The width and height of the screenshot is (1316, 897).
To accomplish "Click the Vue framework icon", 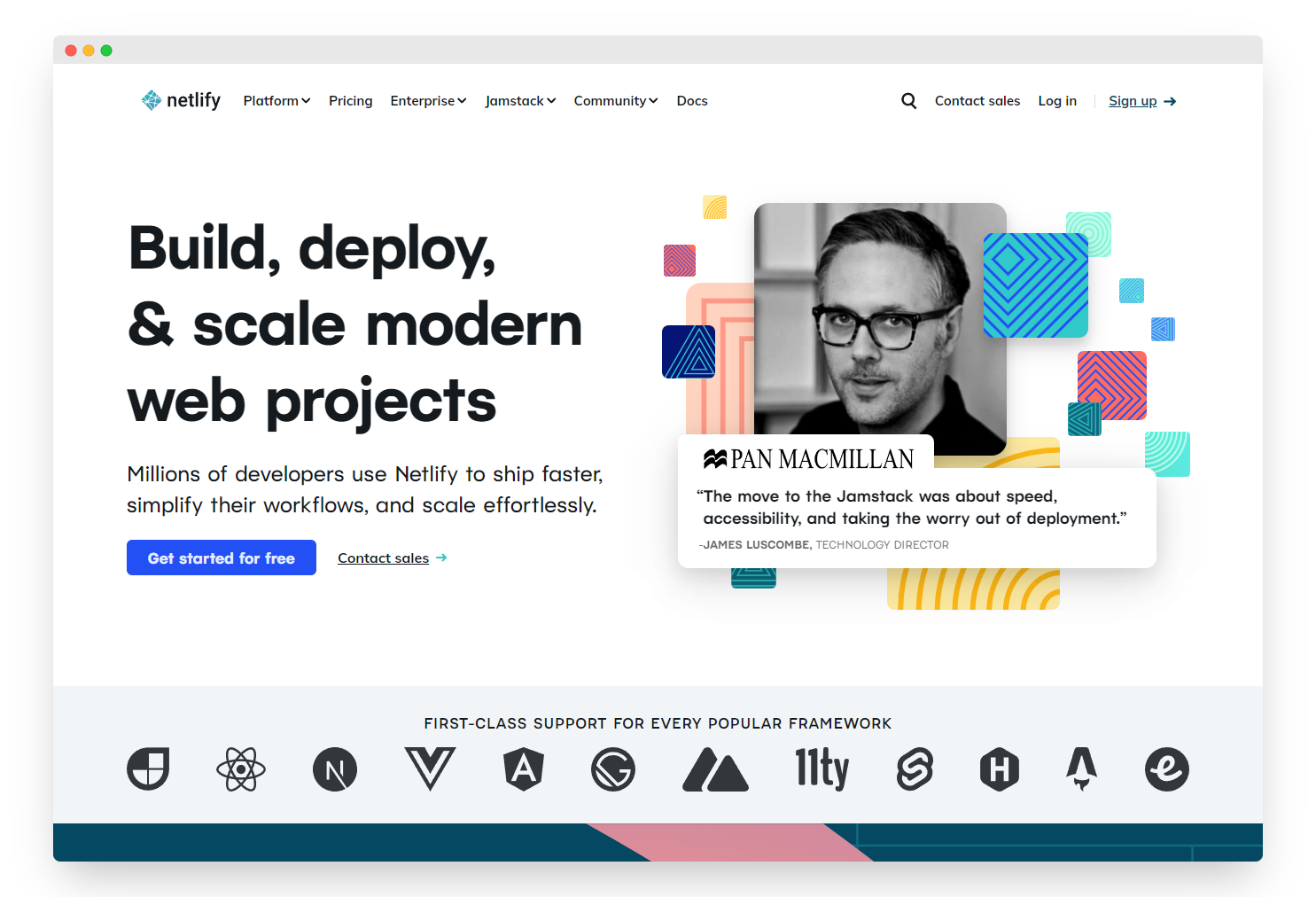I will click(430, 769).
